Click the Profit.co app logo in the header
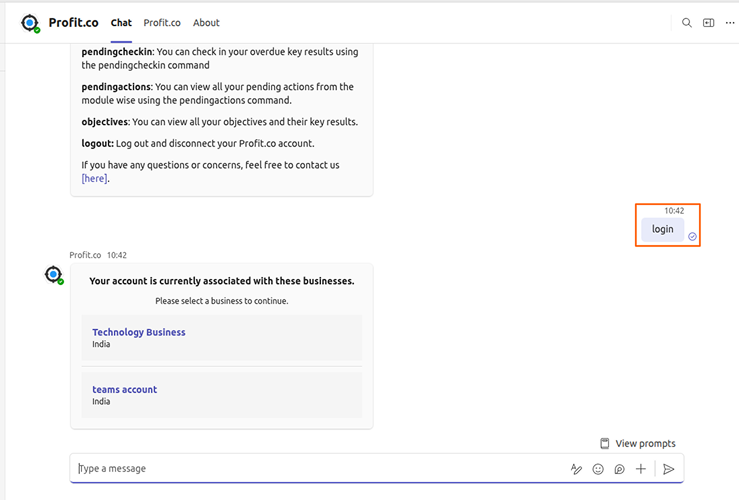This screenshot has width=739, height=500. point(31,23)
